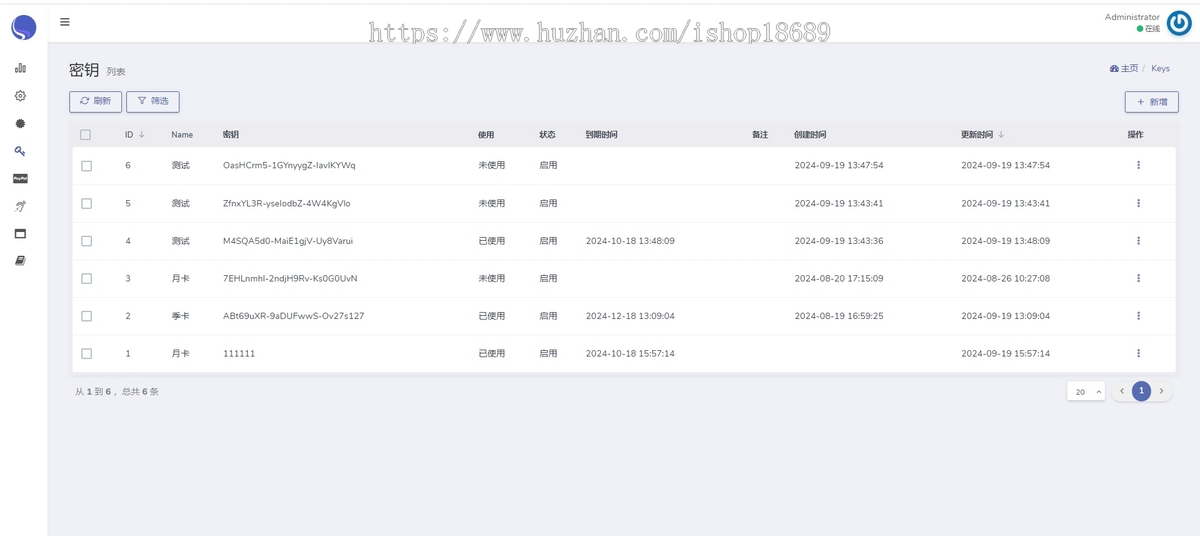The width and height of the screenshot is (1200, 536).
Task: Open the running figure sidebar icon
Action: click(x=20, y=206)
